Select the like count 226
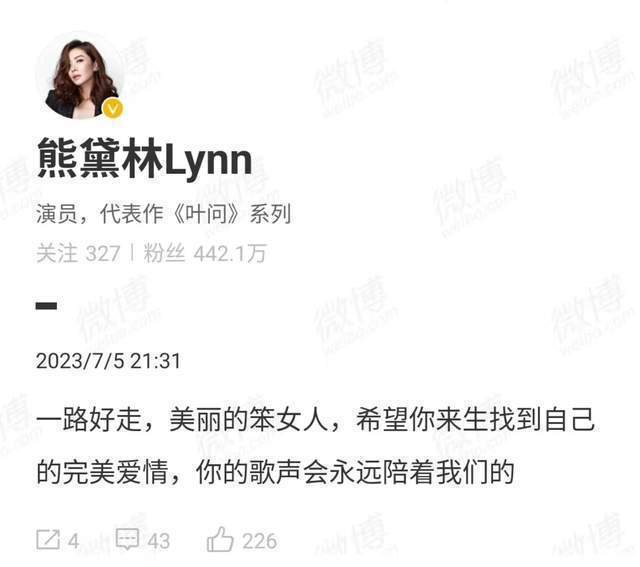The width and height of the screenshot is (640, 567). pos(260,541)
